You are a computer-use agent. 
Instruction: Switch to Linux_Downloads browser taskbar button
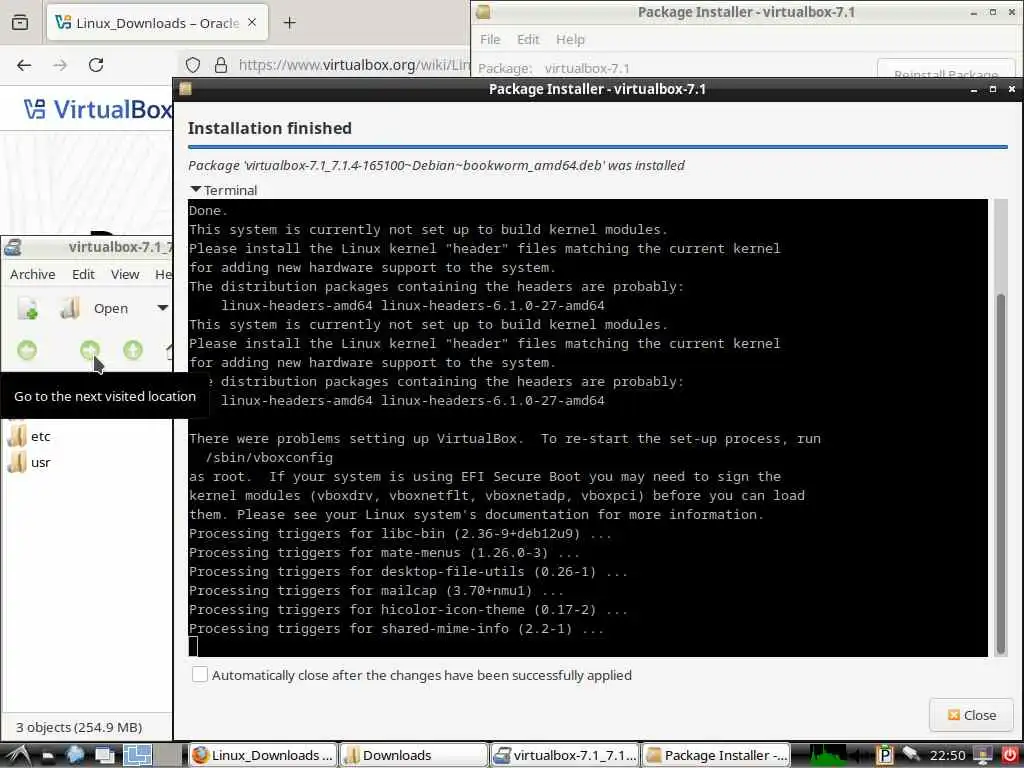pyautogui.click(x=263, y=755)
